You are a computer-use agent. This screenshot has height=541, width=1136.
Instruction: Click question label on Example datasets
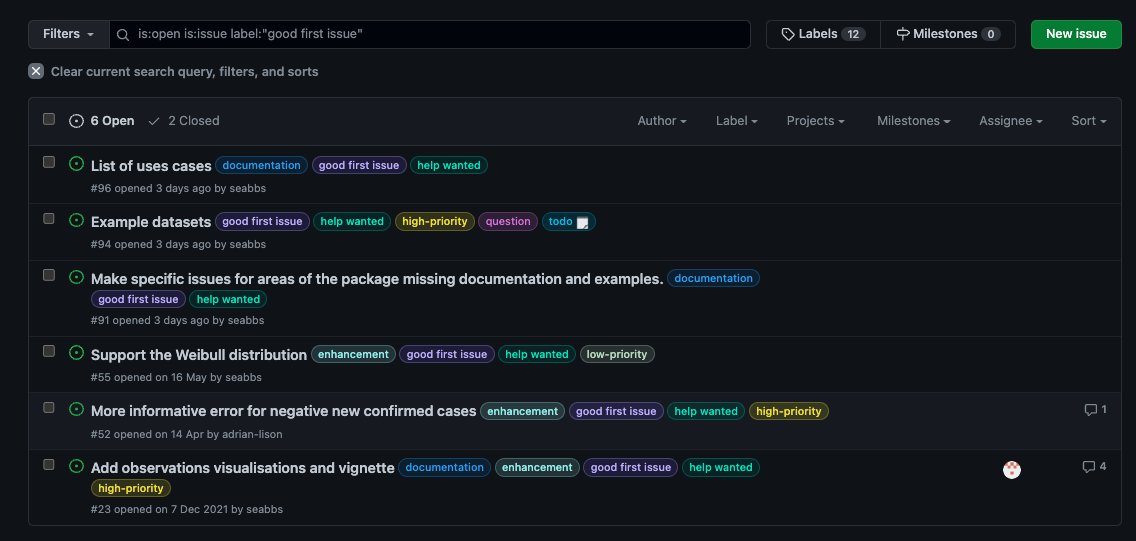coord(508,222)
